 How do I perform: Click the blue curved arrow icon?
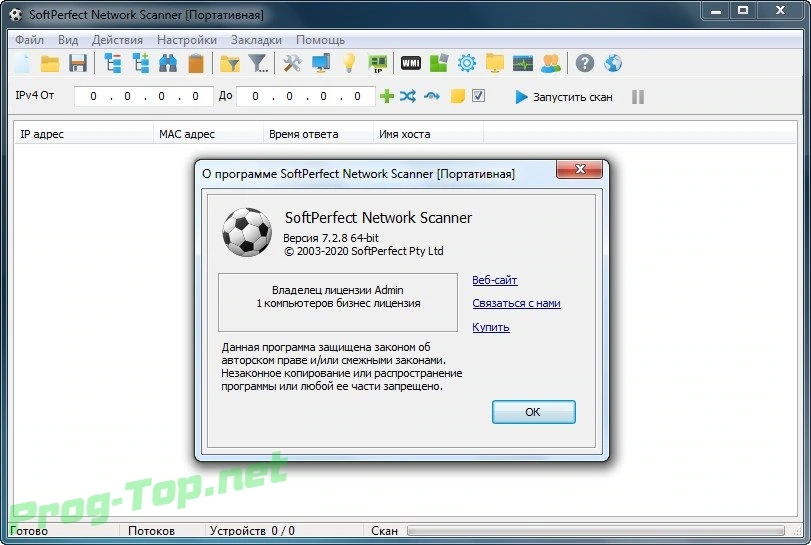[x=432, y=96]
